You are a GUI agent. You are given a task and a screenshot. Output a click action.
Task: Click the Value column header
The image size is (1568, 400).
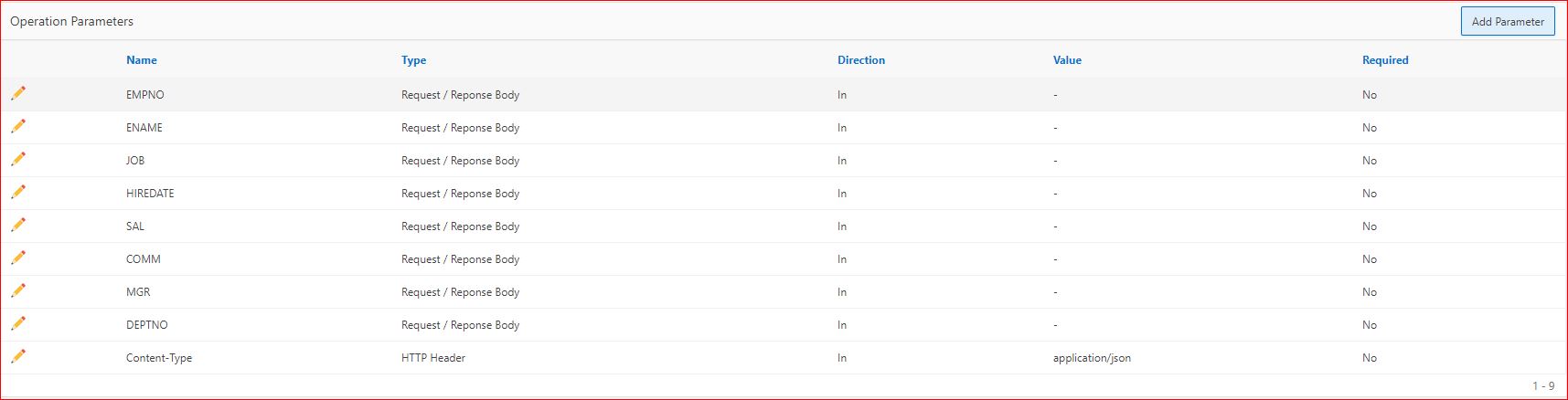[1067, 60]
